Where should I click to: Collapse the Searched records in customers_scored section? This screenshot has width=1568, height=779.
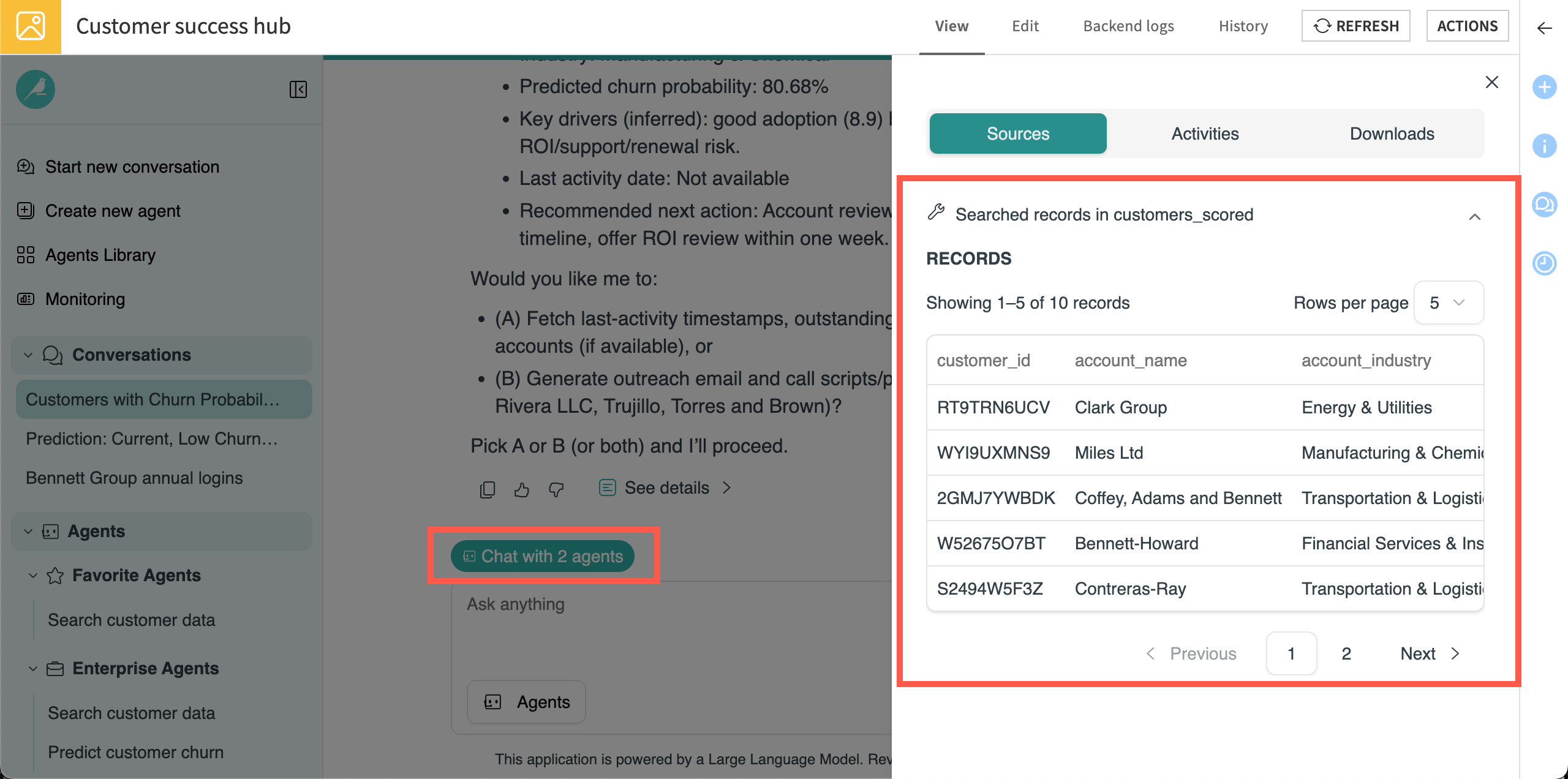tap(1476, 216)
